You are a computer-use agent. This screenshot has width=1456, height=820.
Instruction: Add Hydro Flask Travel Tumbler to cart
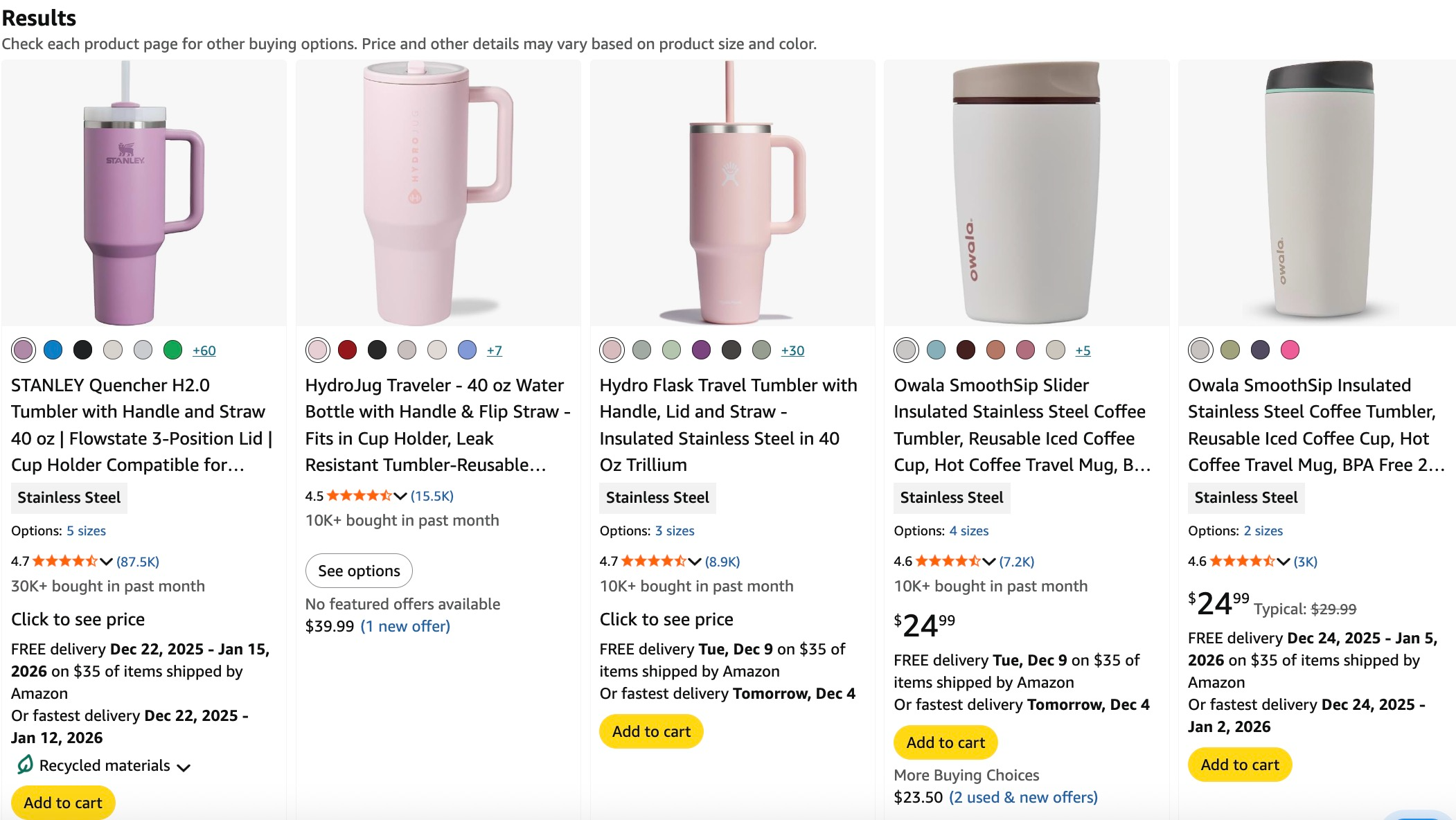pyautogui.click(x=650, y=731)
